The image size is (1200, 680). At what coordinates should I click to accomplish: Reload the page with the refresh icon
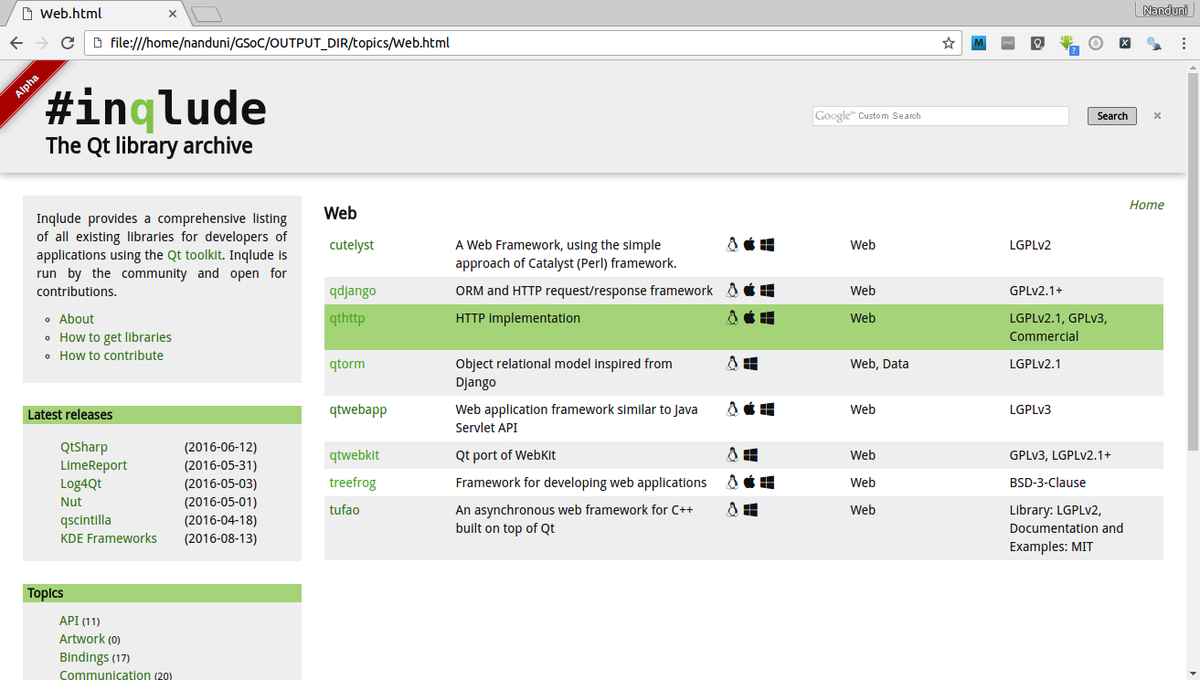[68, 43]
